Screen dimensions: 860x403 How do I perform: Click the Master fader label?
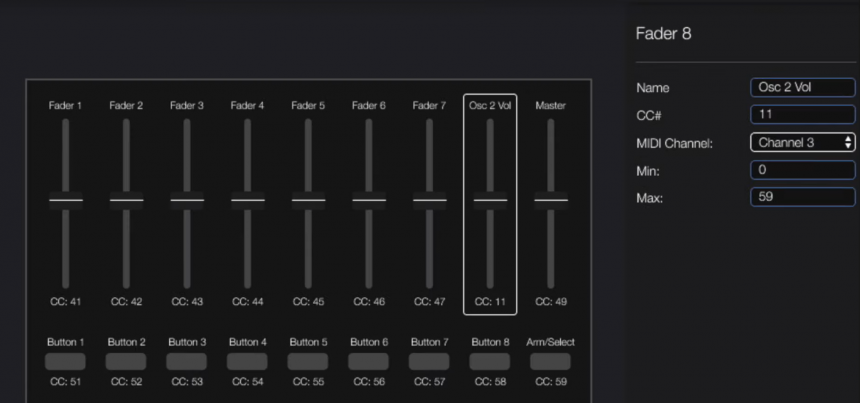coord(551,105)
